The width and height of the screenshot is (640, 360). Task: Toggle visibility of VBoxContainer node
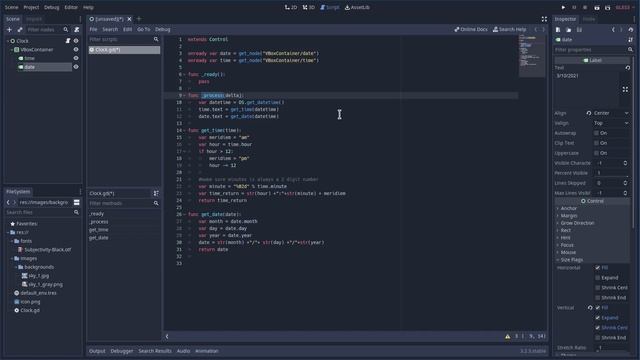(76, 49)
